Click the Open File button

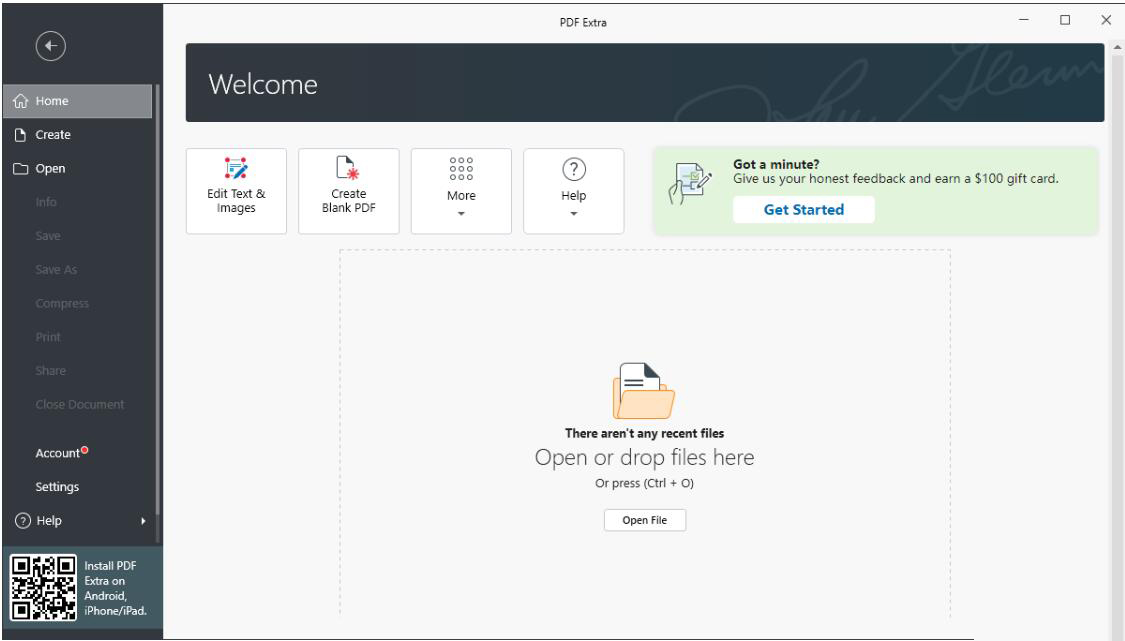(644, 520)
